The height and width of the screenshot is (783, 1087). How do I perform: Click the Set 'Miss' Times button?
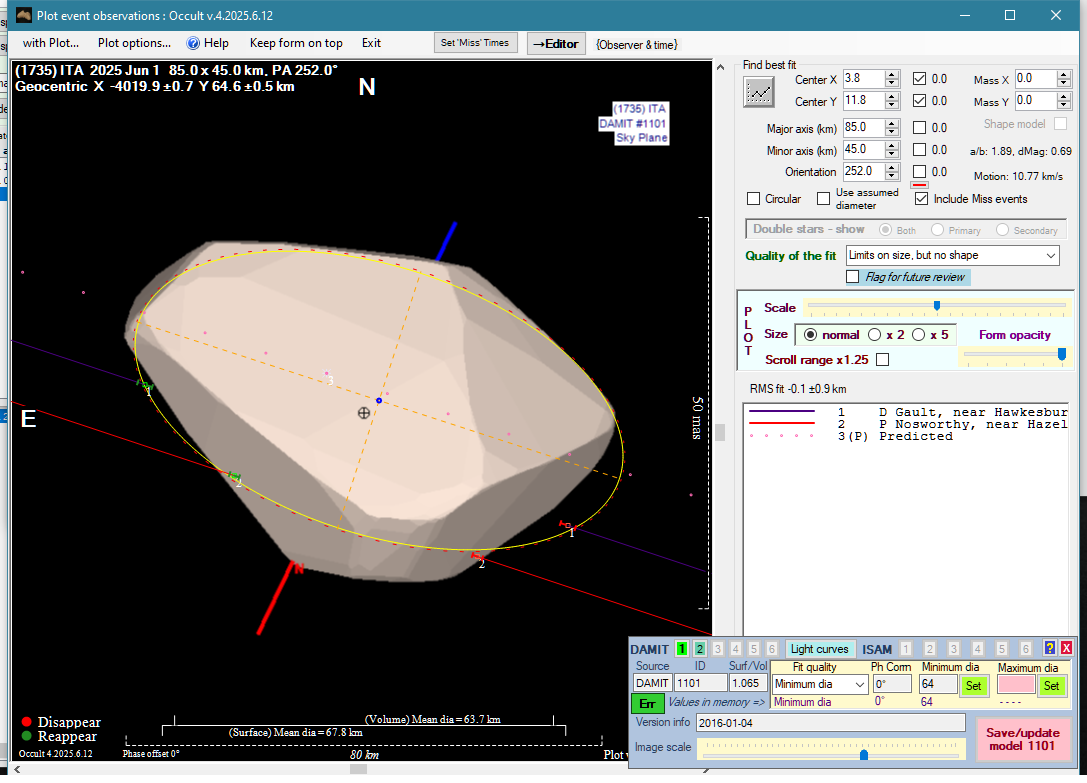[x=476, y=43]
